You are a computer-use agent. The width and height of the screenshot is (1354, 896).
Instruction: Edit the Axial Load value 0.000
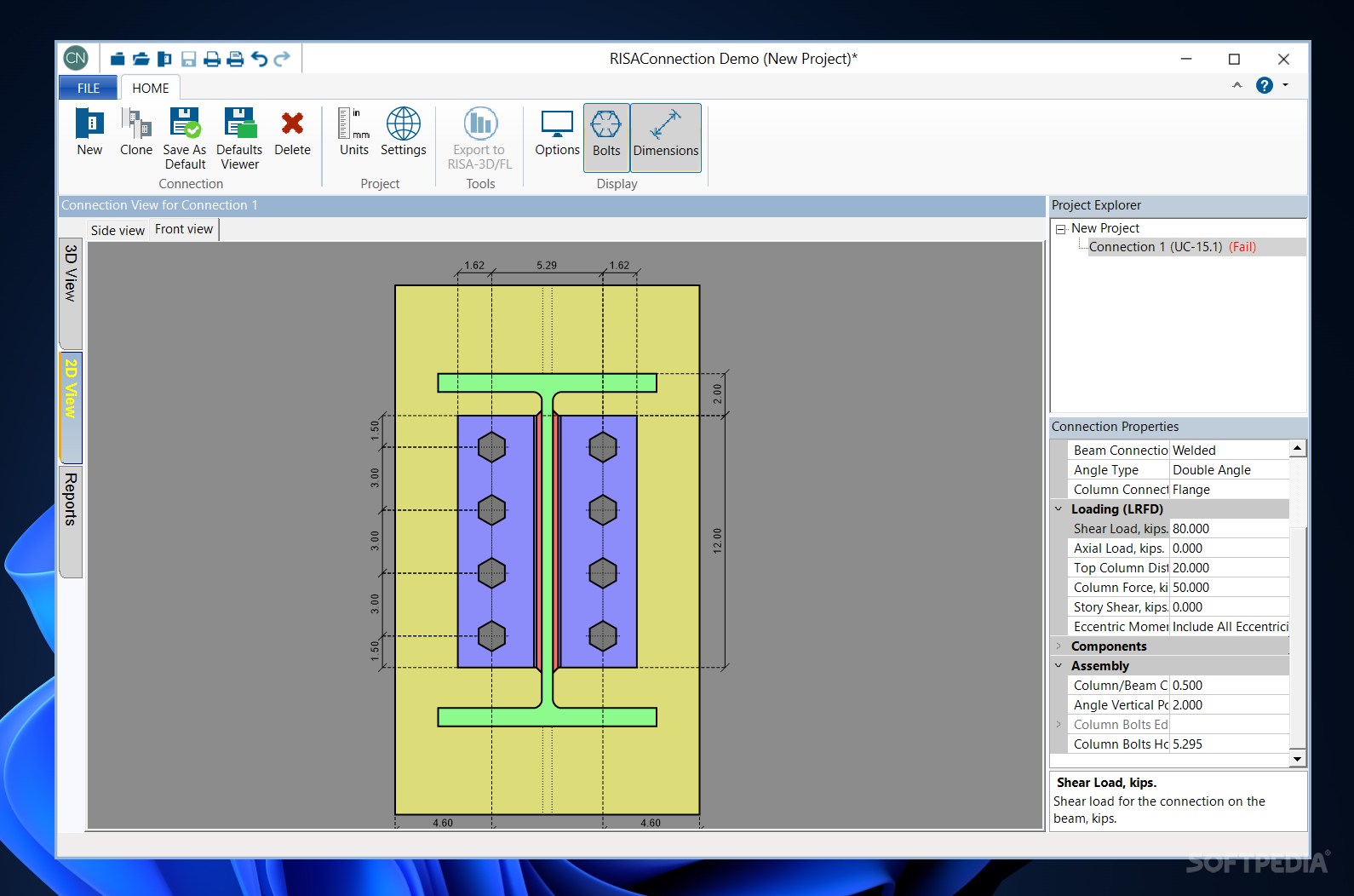1230,548
